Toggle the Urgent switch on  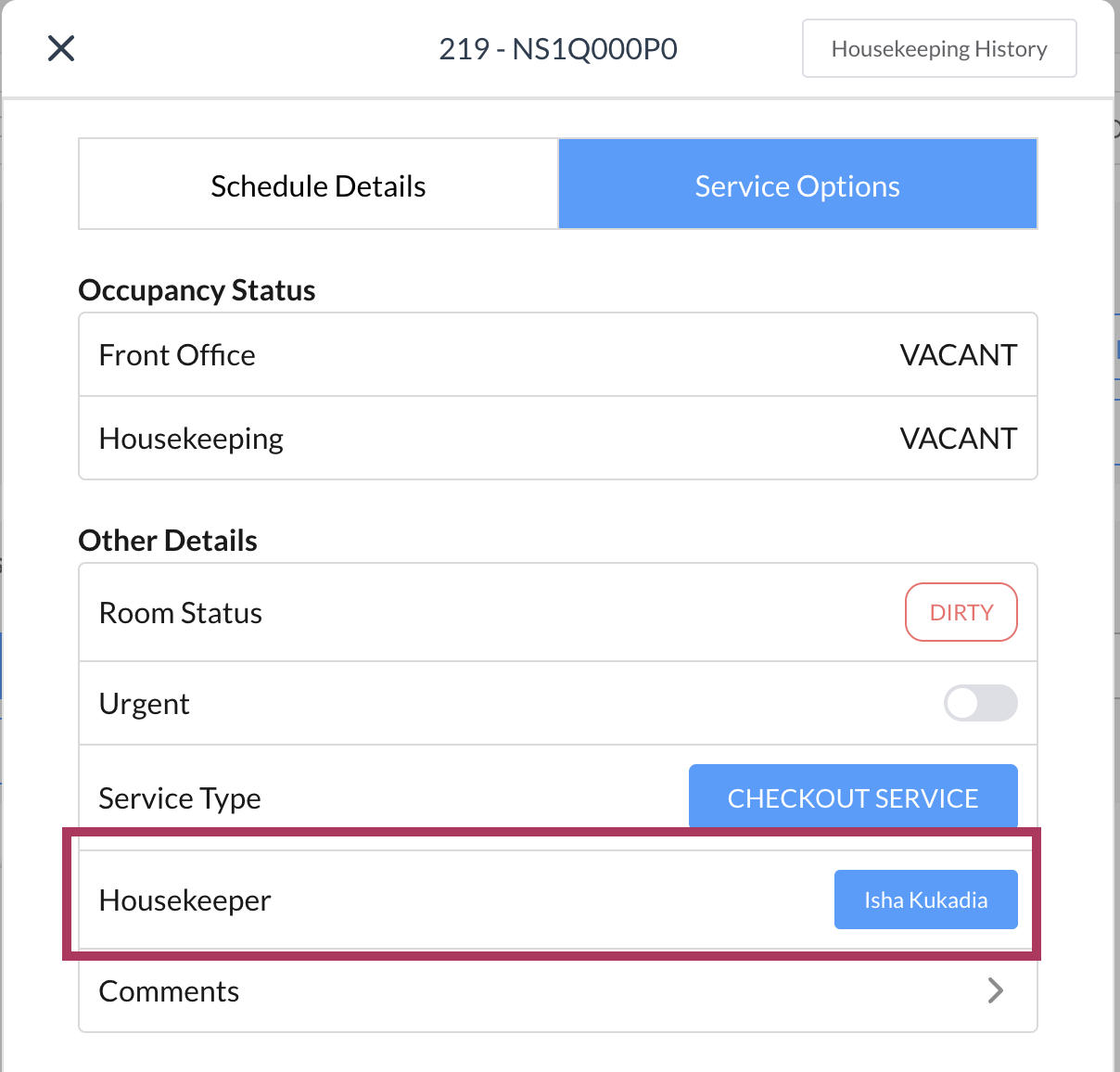point(980,703)
